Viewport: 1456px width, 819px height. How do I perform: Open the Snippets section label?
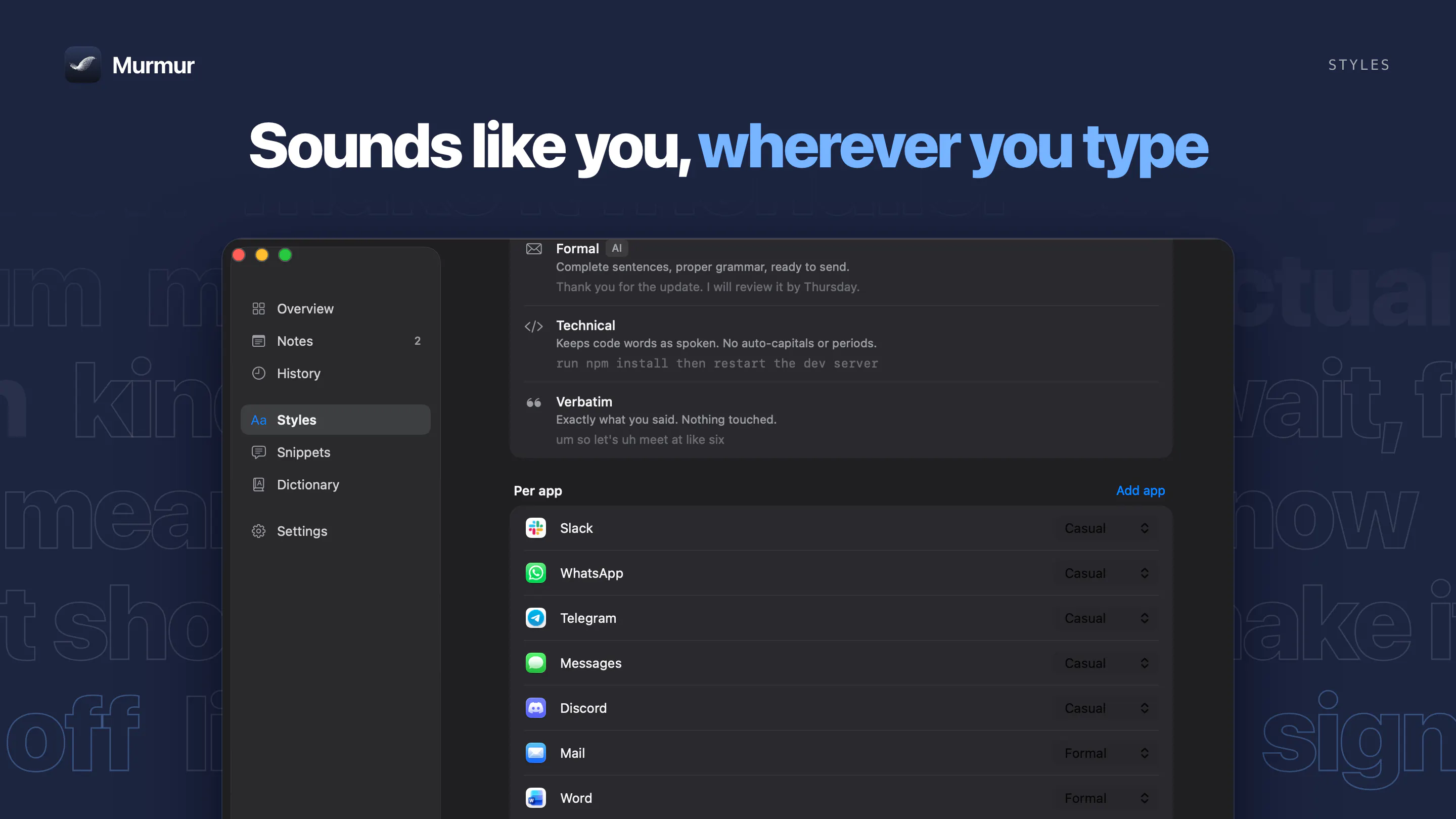pyautogui.click(x=303, y=452)
